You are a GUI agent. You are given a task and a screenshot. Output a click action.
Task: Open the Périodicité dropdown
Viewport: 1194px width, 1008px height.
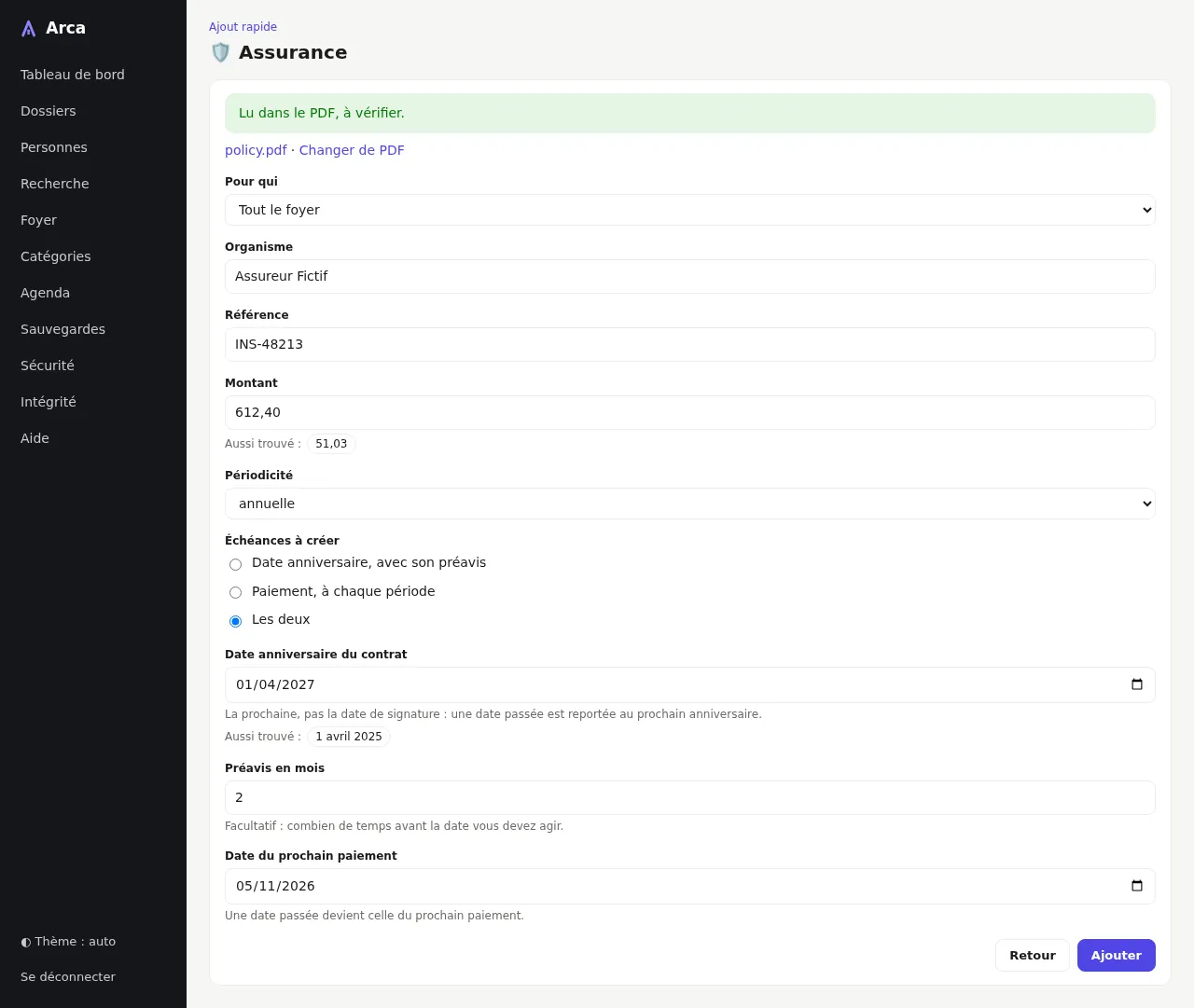(690, 504)
